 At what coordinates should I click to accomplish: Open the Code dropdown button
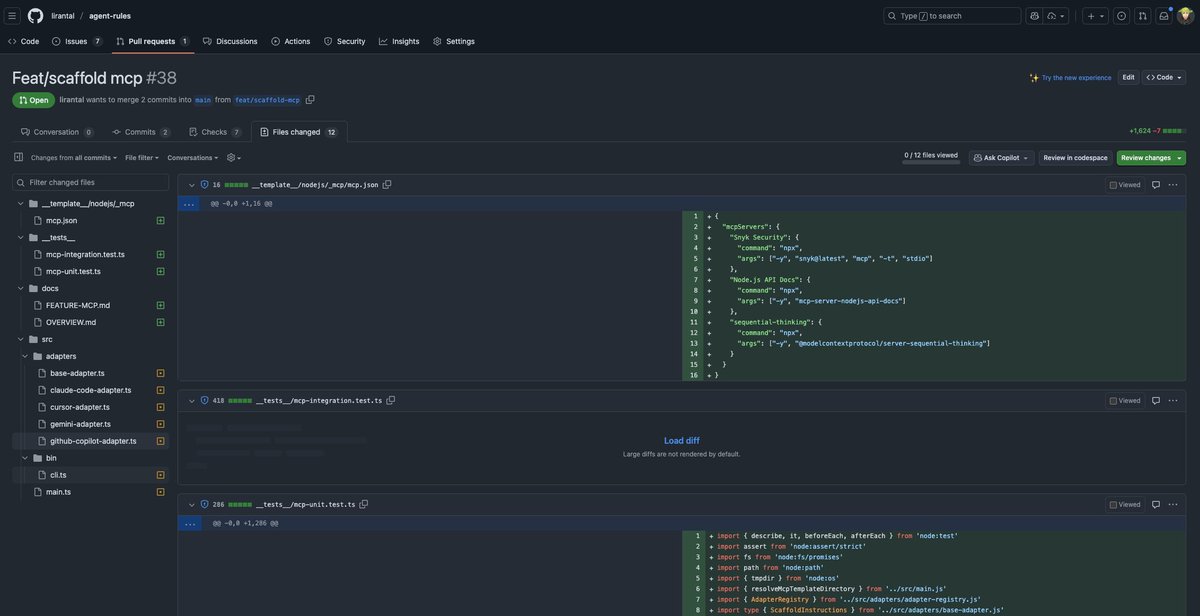1164,77
